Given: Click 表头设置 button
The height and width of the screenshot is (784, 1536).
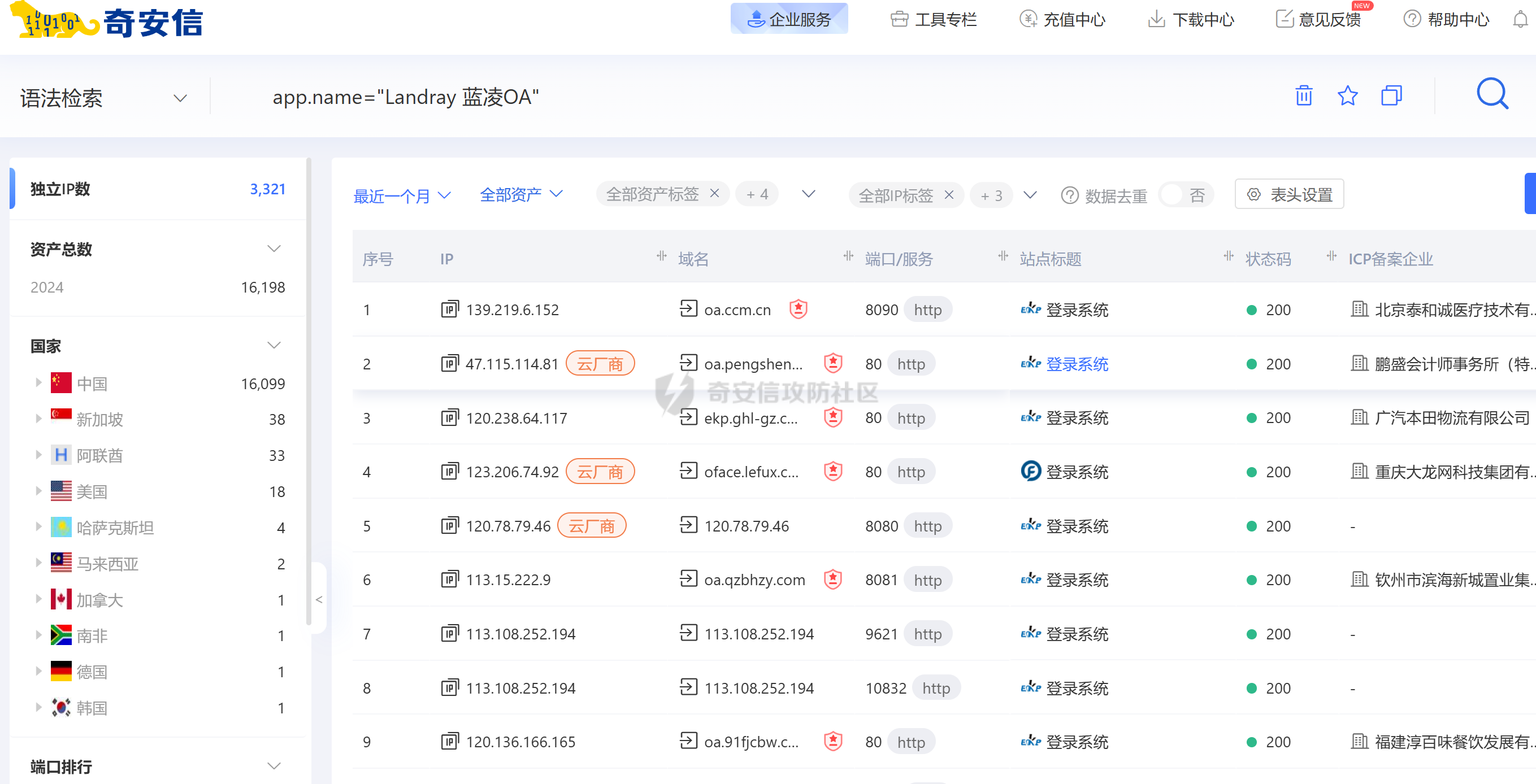Looking at the screenshot, I should coord(1289,194).
